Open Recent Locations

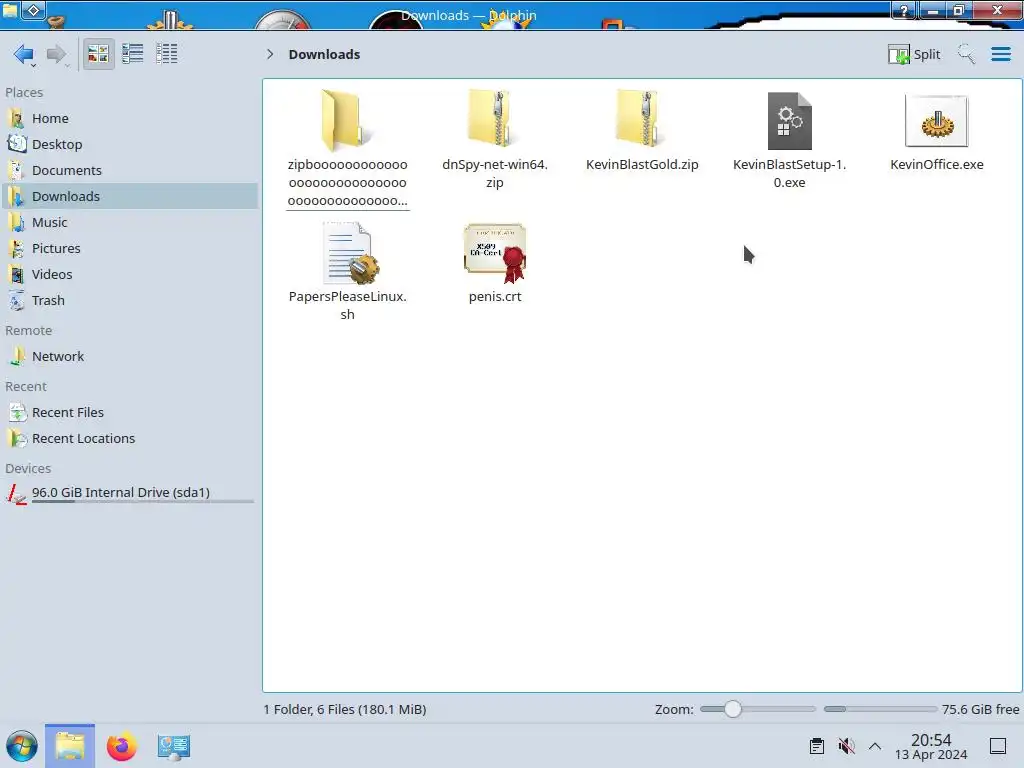click(129, 439)
